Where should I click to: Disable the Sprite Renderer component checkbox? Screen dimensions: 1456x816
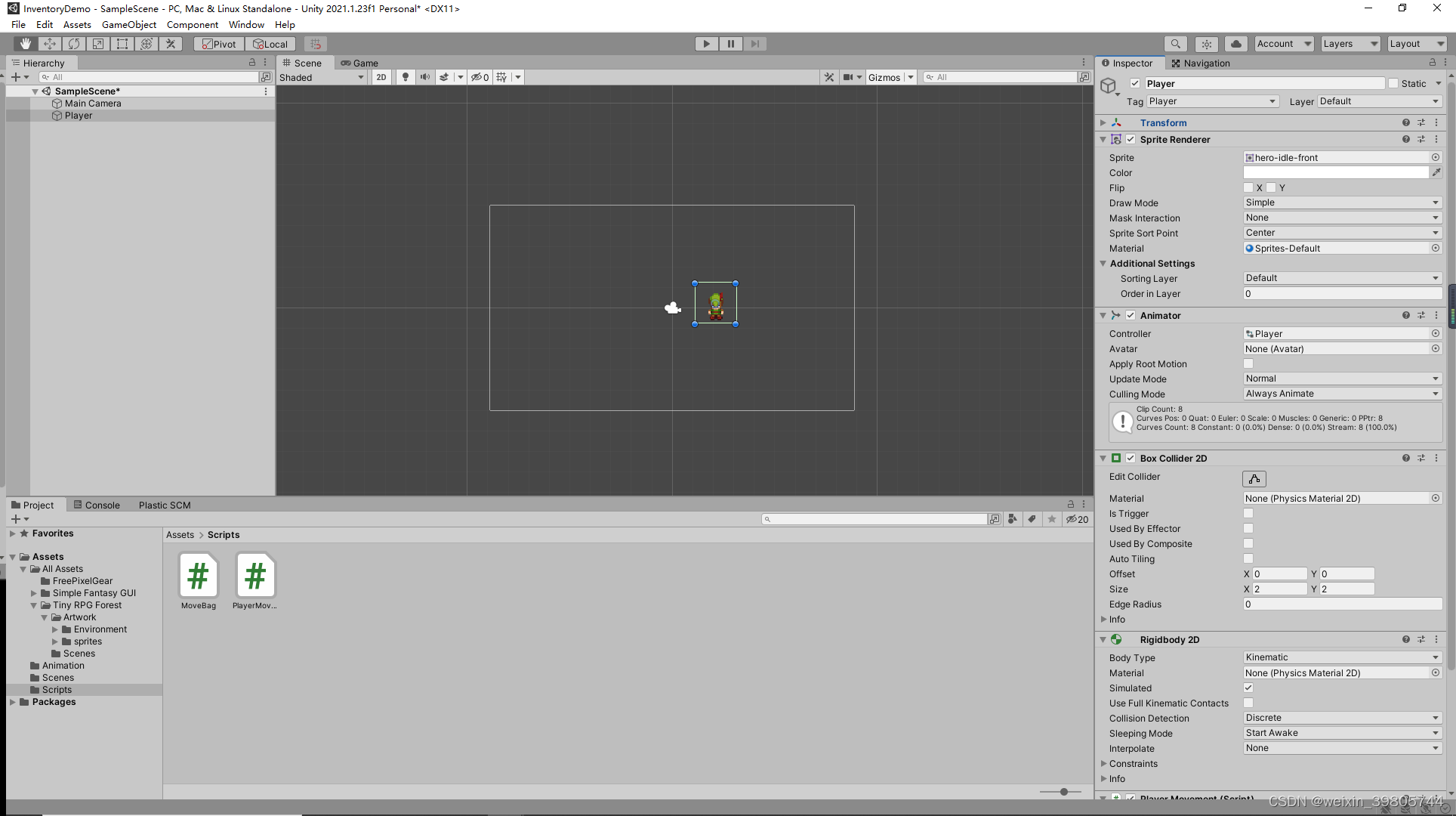1131,139
